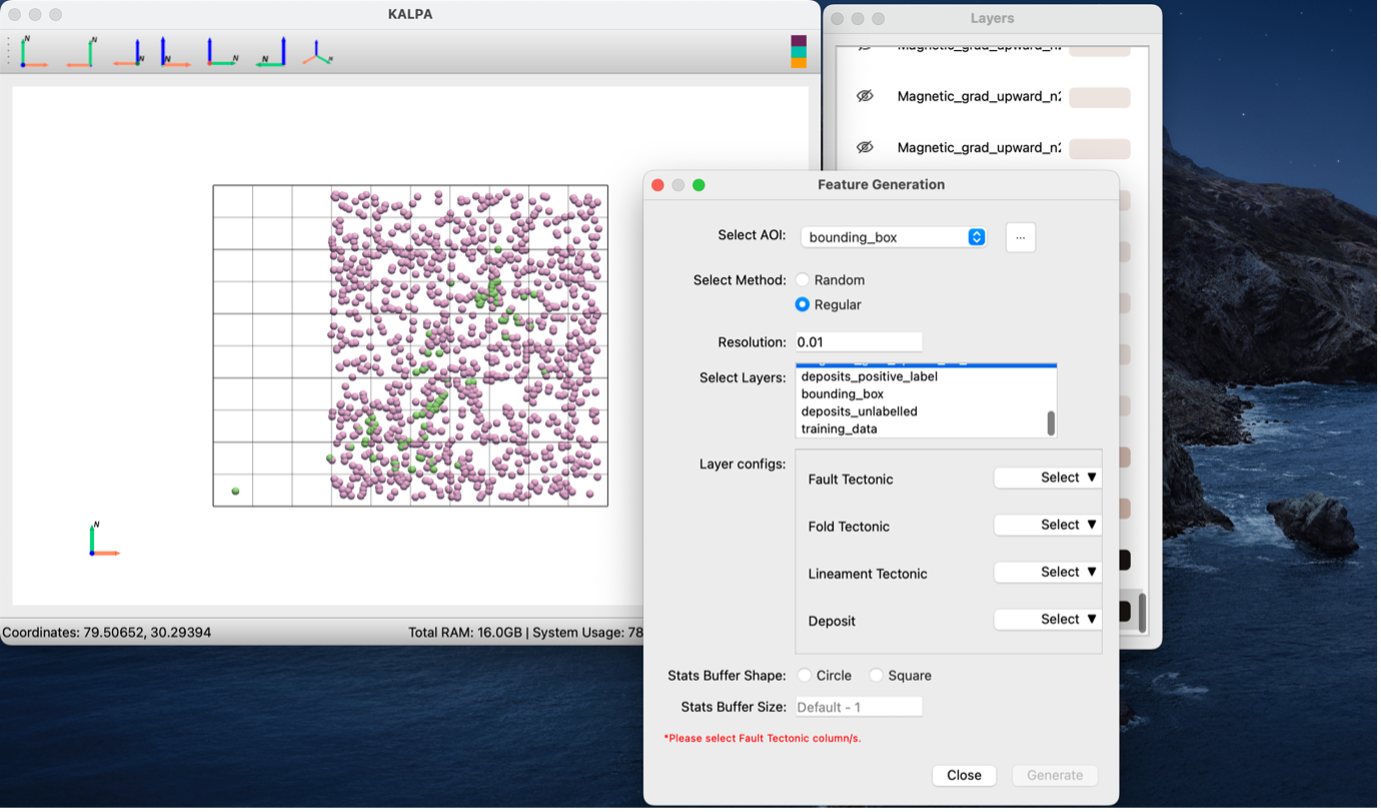1381x812 pixels.
Task: Set stats buffer shape to Square
Action: [876, 676]
